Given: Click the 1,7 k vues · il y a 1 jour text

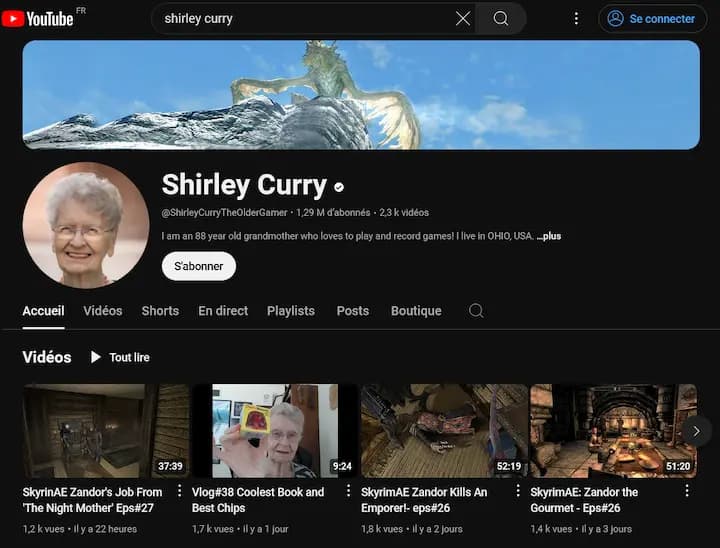Looking at the screenshot, I should (240, 529).
